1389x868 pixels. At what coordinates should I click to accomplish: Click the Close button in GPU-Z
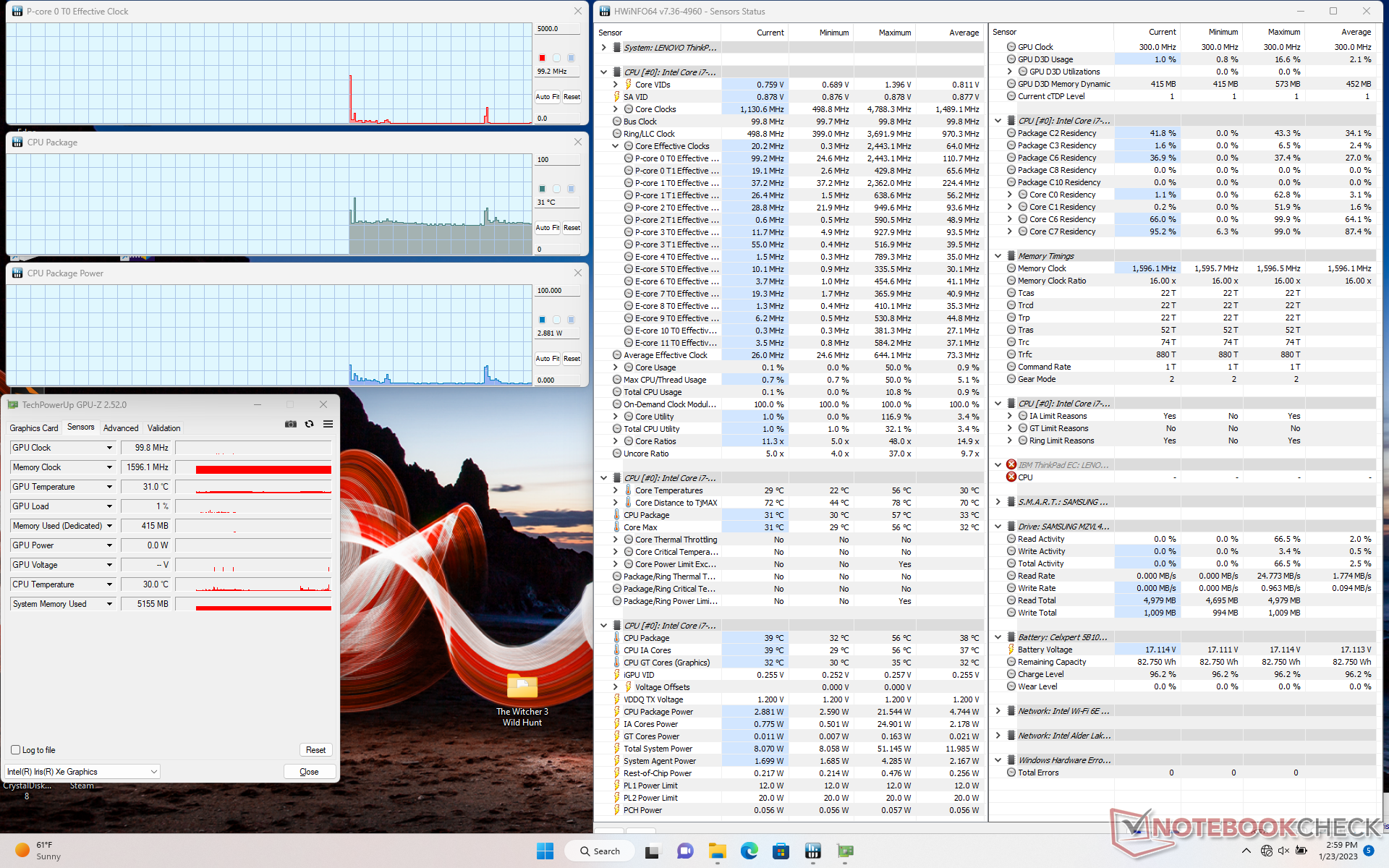(309, 772)
